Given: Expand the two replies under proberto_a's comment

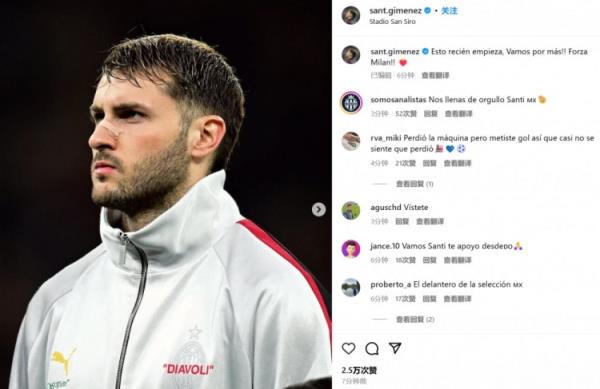Looking at the screenshot, I should 415,319.
